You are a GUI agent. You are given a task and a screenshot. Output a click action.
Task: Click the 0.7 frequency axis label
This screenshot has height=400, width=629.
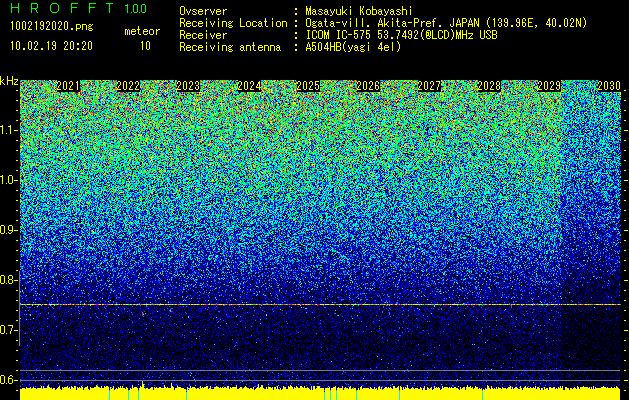9,330
